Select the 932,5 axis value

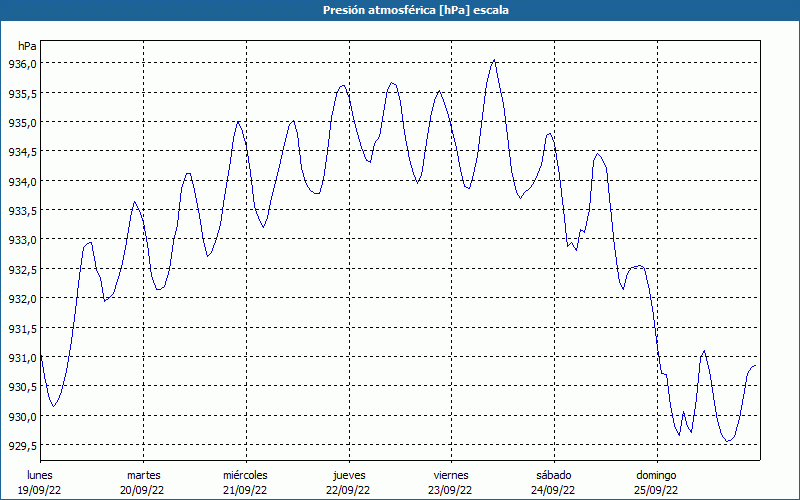point(22,269)
